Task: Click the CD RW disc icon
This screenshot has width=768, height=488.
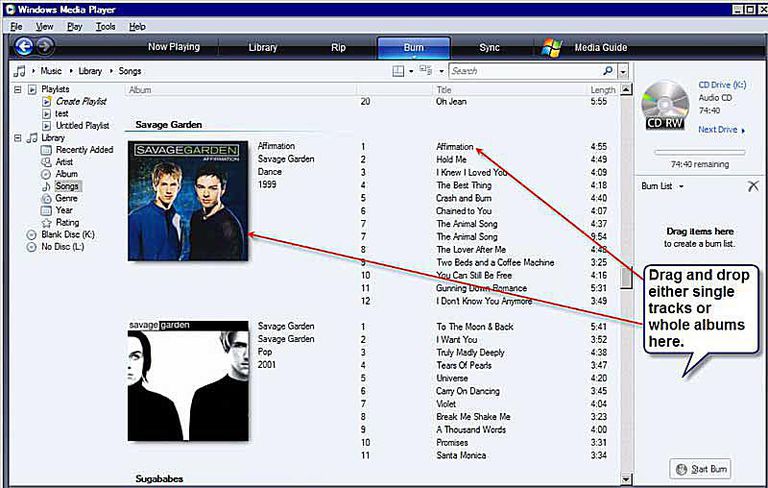Action: pos(664,105)
